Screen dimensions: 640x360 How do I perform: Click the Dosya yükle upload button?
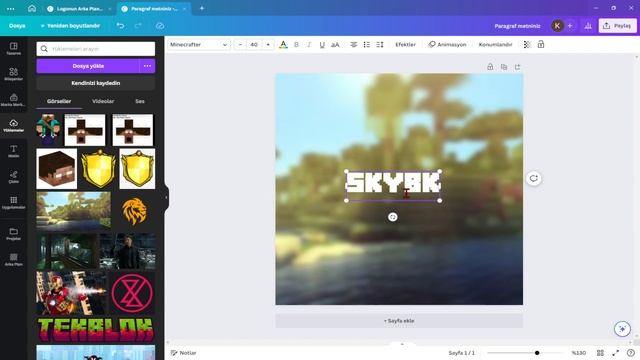click(x=88, y=66)
